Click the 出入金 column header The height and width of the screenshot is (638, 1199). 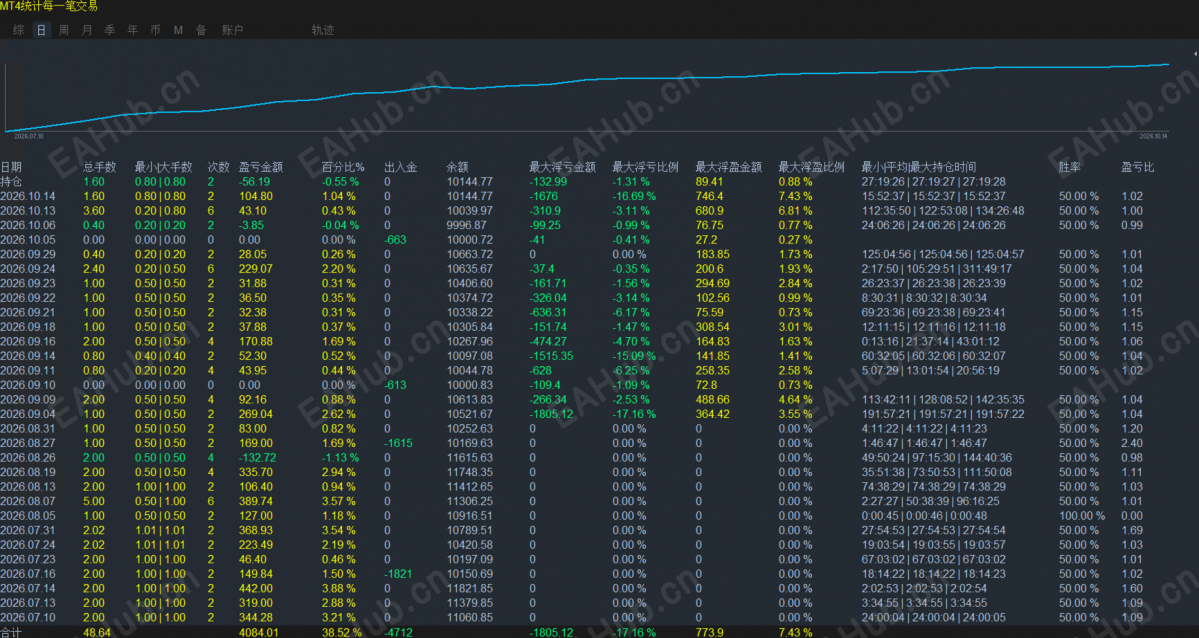click(401, 168)
